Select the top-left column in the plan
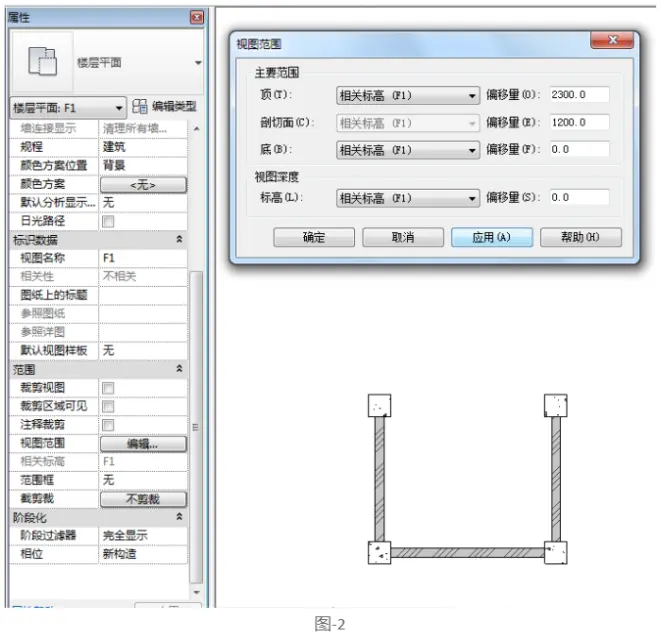 (x=379, y=406)
